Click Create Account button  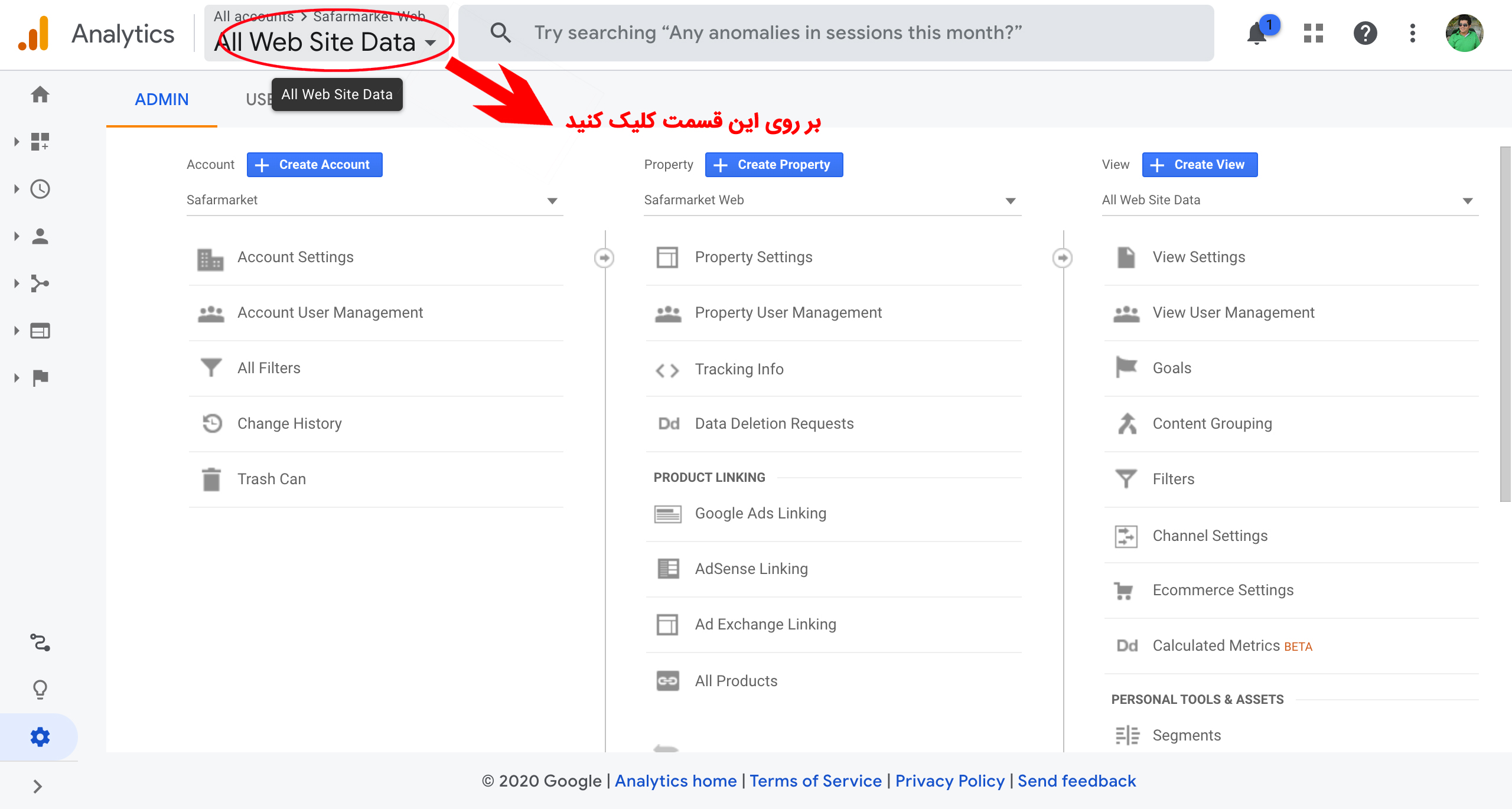pos(314,165)
